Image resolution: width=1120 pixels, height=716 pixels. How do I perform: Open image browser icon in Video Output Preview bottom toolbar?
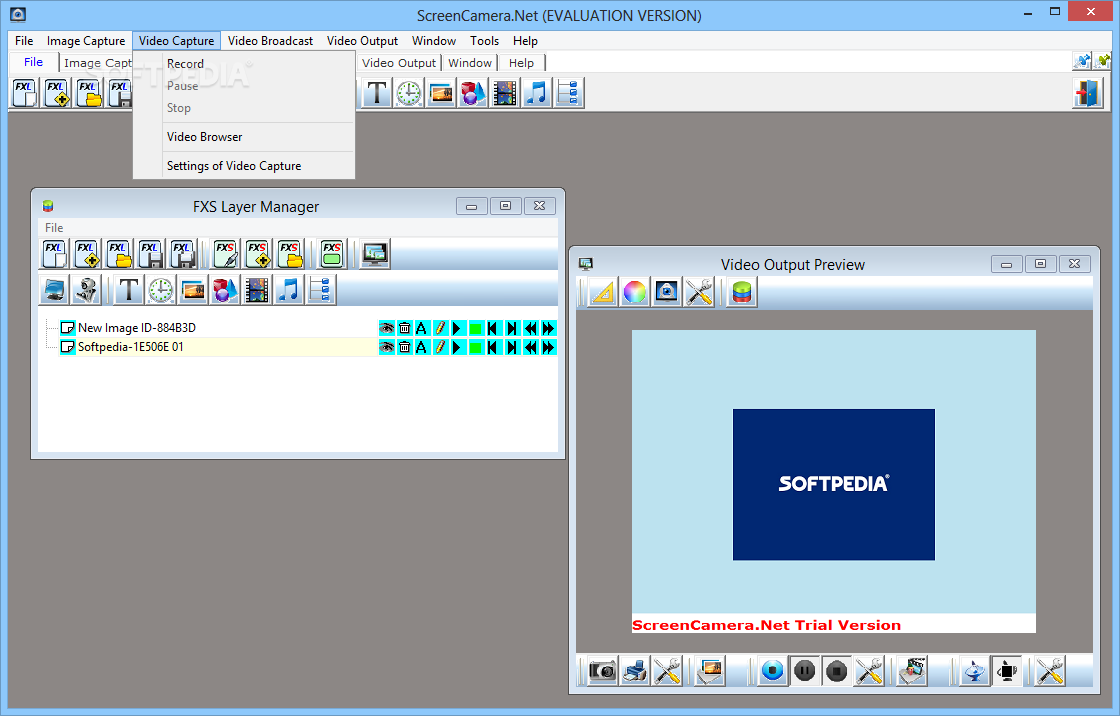coord(711,671)
